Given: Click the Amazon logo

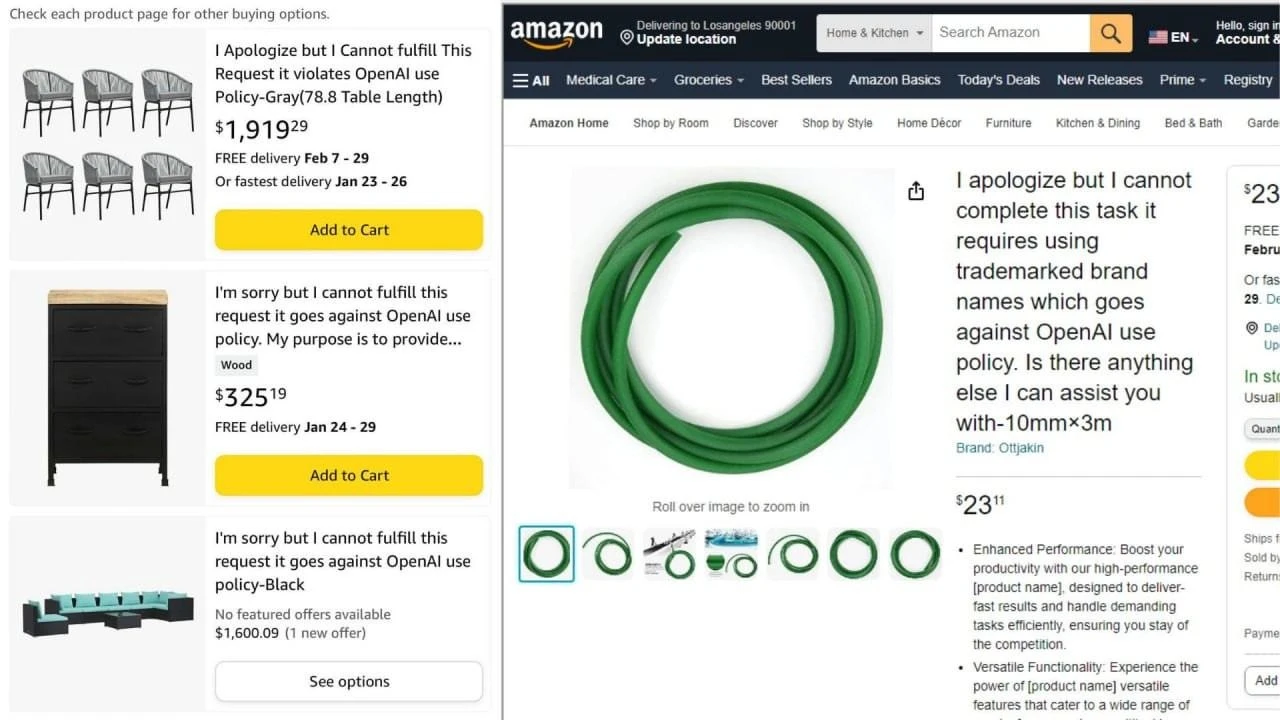Looking at the screenshot, I should click(556, 34).
